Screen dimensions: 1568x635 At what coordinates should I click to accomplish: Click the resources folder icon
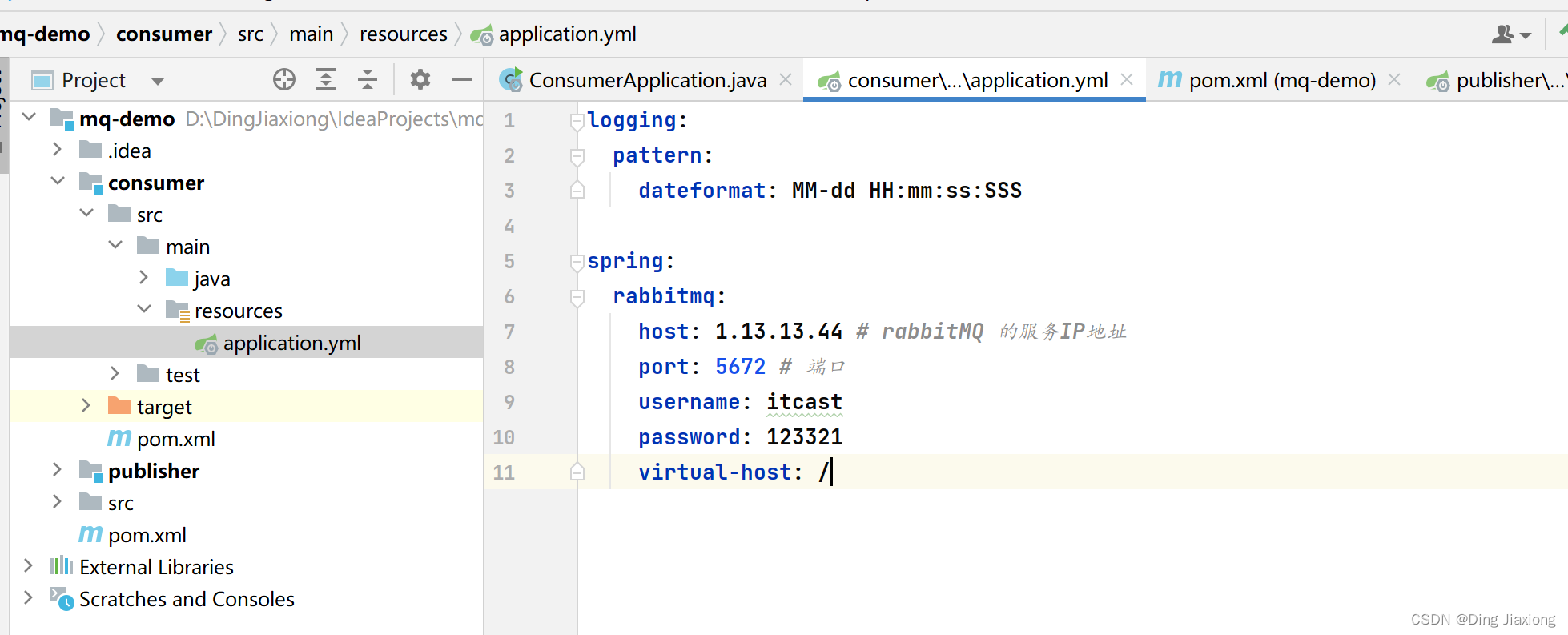pyautogui.click(x=177, y=310)
